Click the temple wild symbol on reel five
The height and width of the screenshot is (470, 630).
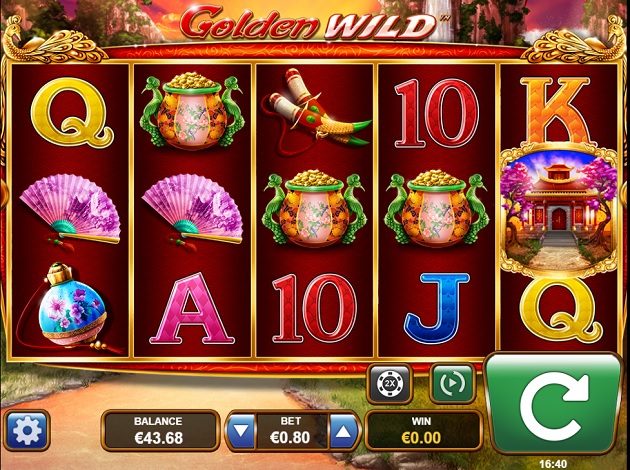pyautogui.click(x=559, y=212)
